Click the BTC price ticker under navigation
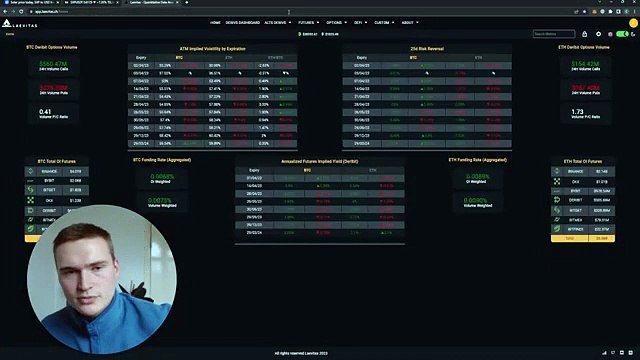Screen dimensions: 640x360 coord(308,34)
